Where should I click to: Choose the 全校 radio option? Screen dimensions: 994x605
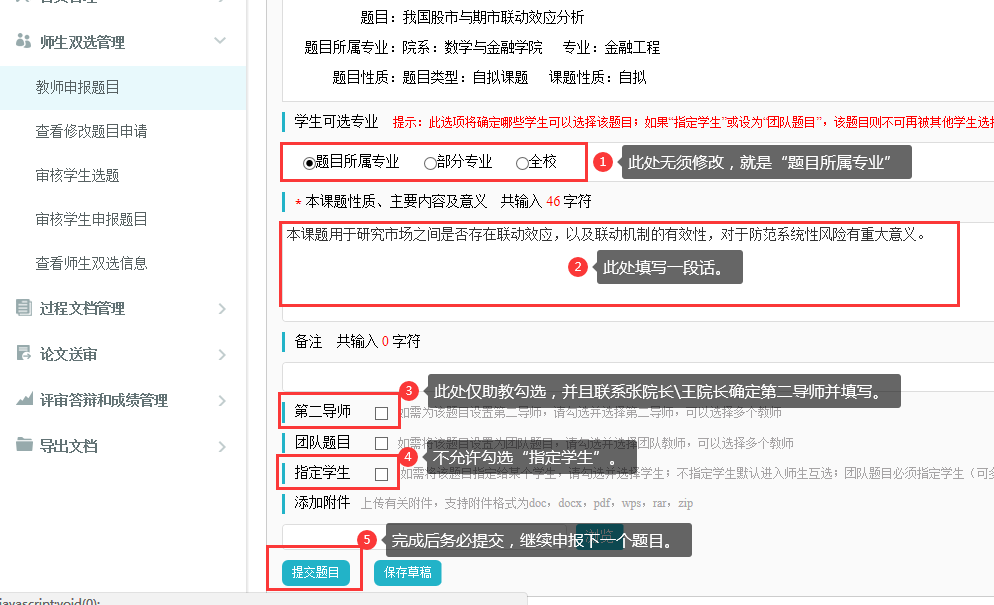coord(522,163)
